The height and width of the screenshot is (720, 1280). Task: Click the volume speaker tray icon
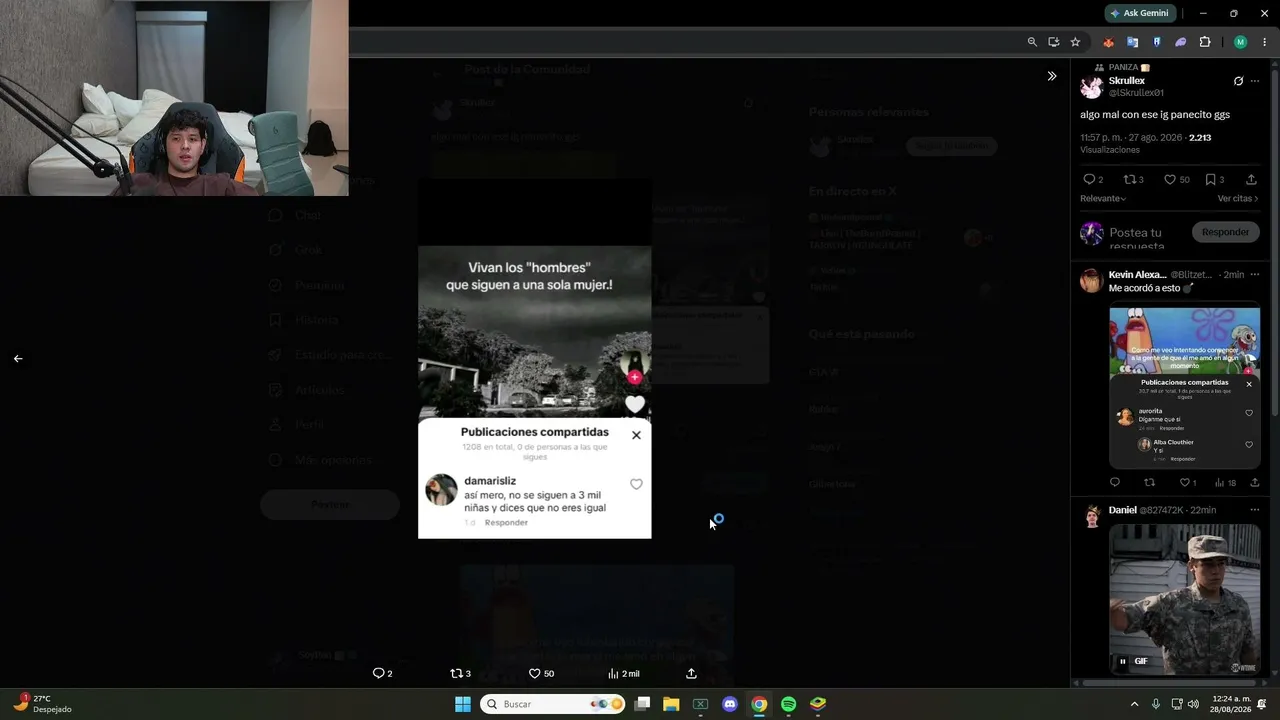[x=1194, y=704]
